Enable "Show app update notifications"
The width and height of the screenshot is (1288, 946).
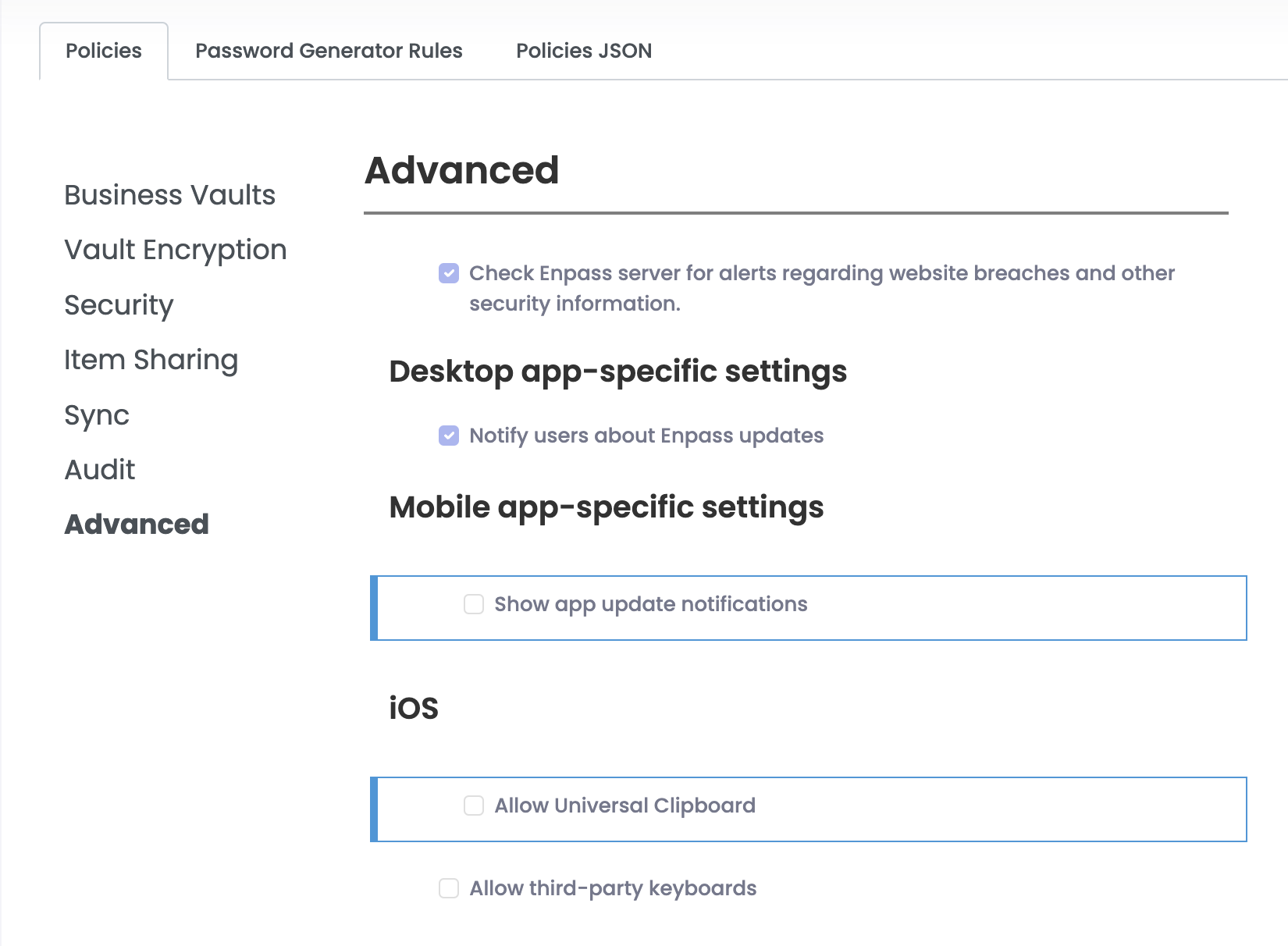[474, 604]
